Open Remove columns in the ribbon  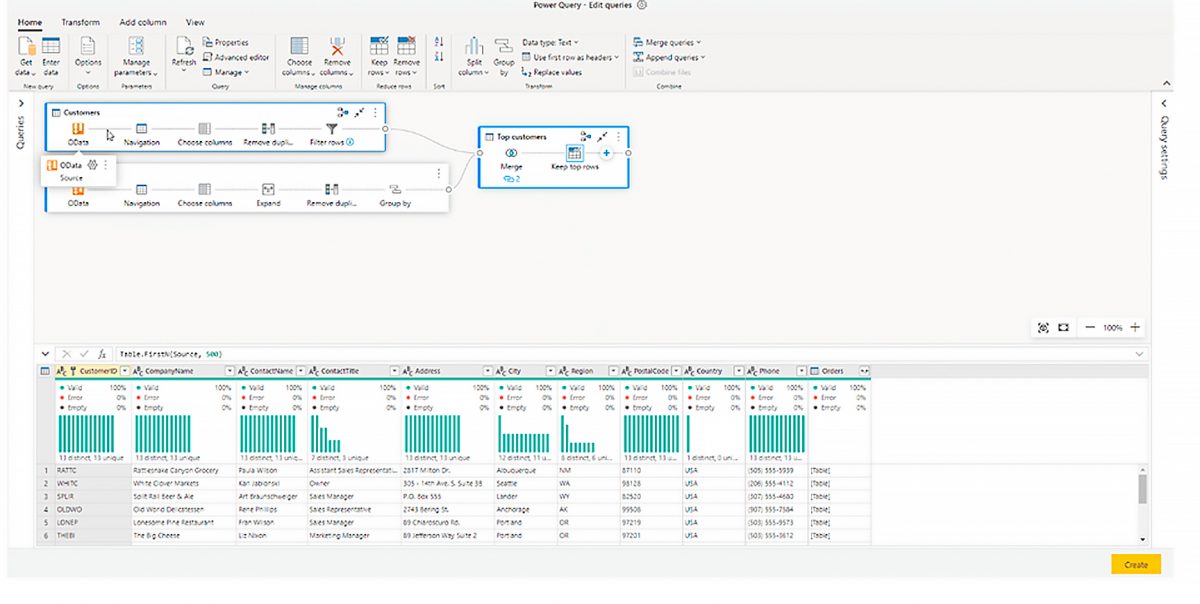point(337,56)
